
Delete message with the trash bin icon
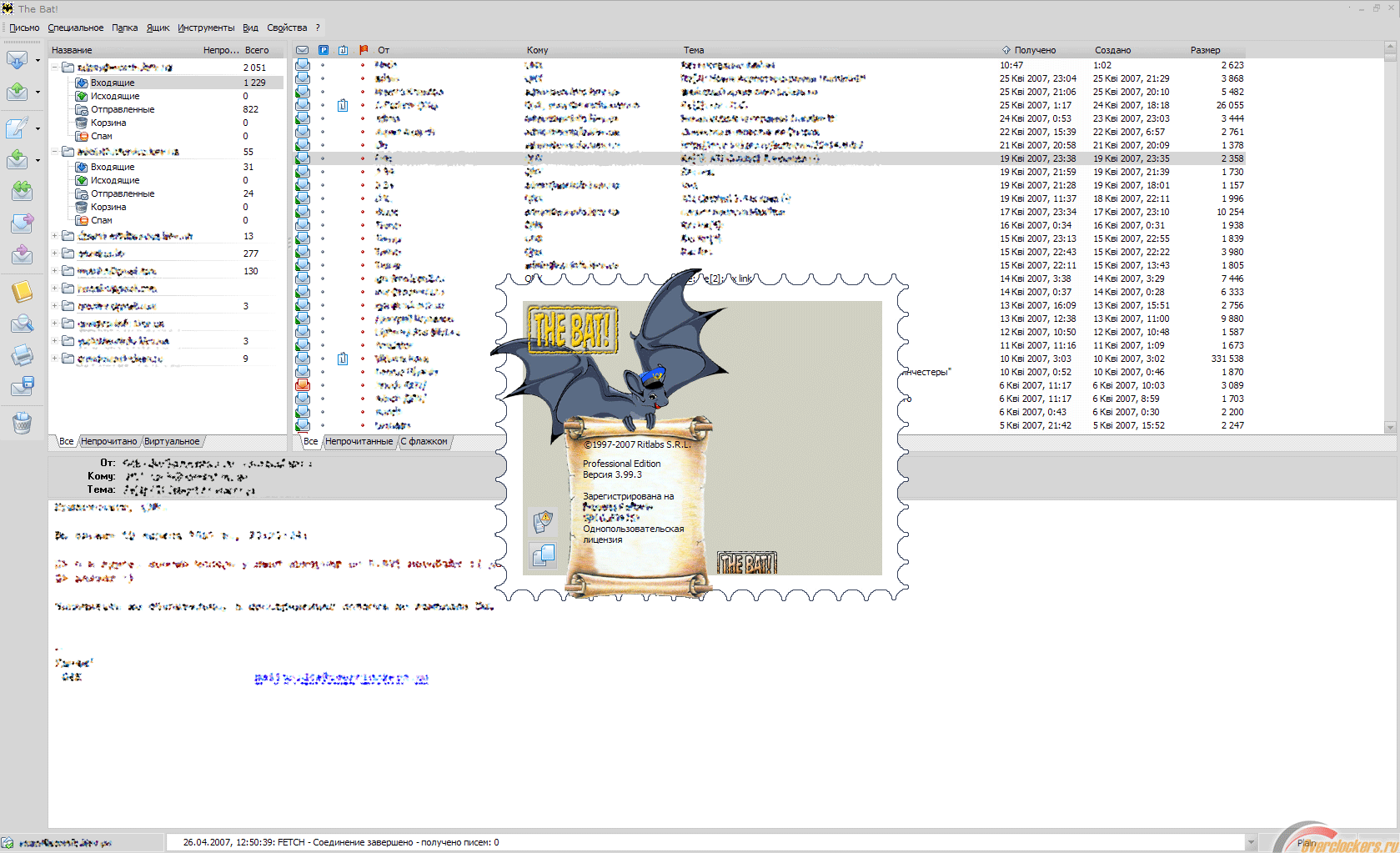[x=22, y=424]
